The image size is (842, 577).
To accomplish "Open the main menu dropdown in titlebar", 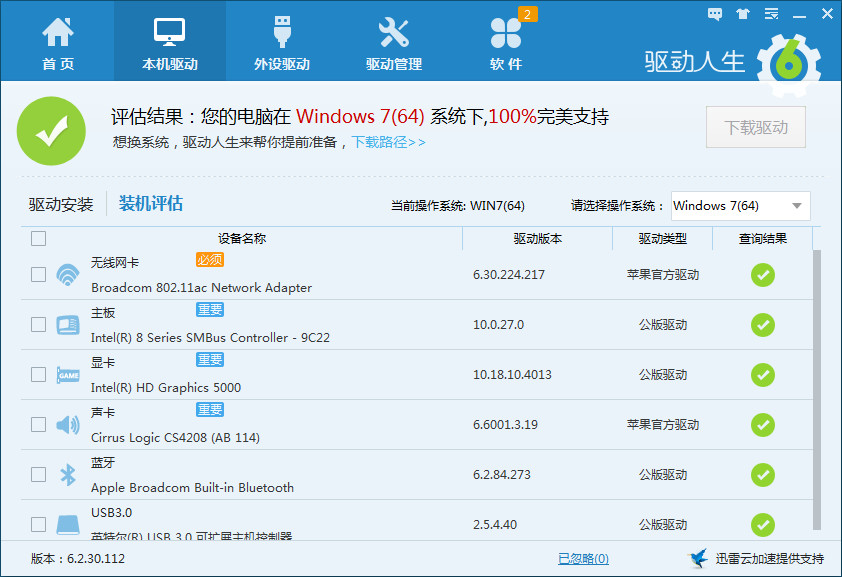I will coord(771,12).
